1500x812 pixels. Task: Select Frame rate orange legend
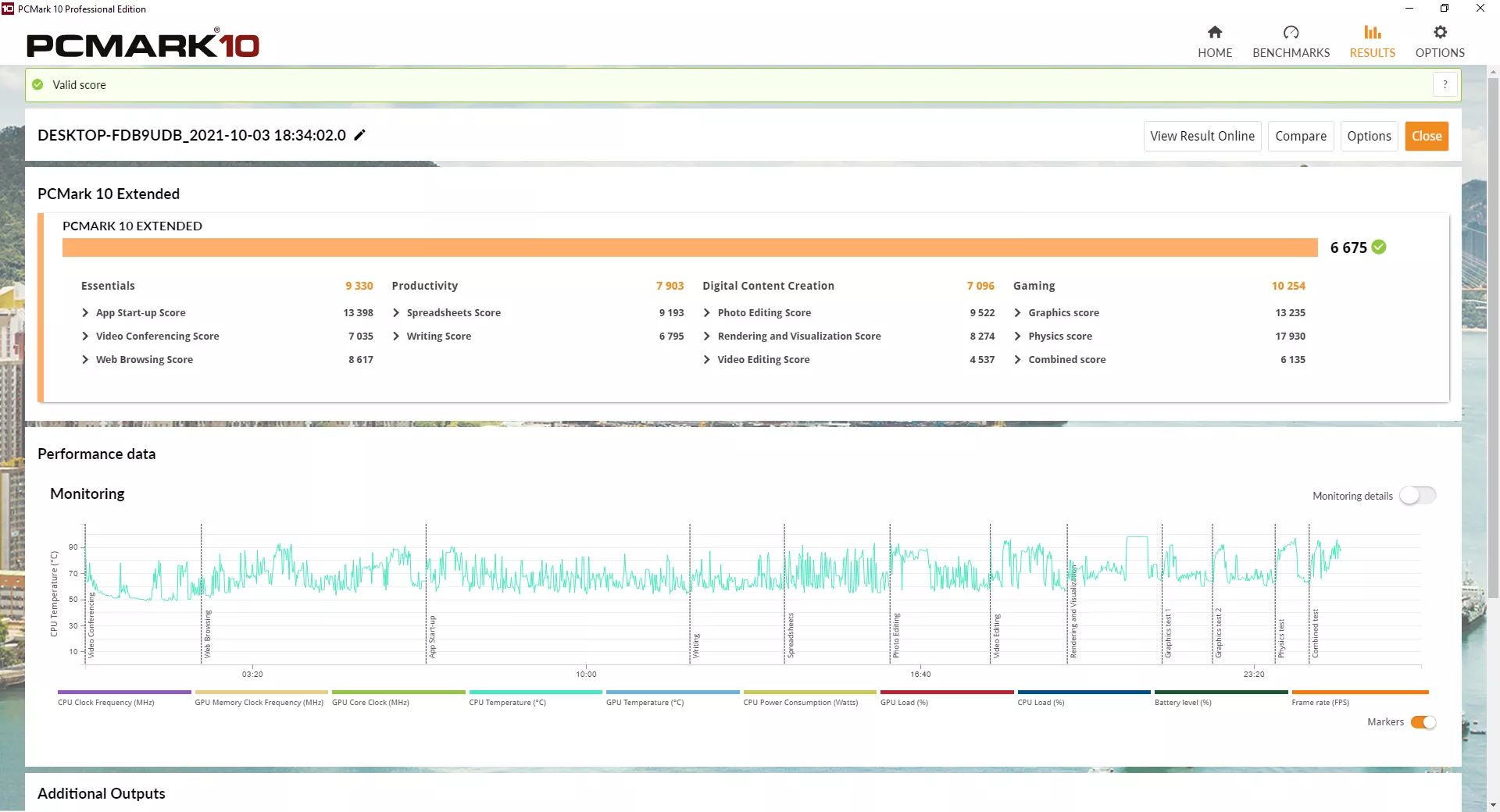(1360, 698)
